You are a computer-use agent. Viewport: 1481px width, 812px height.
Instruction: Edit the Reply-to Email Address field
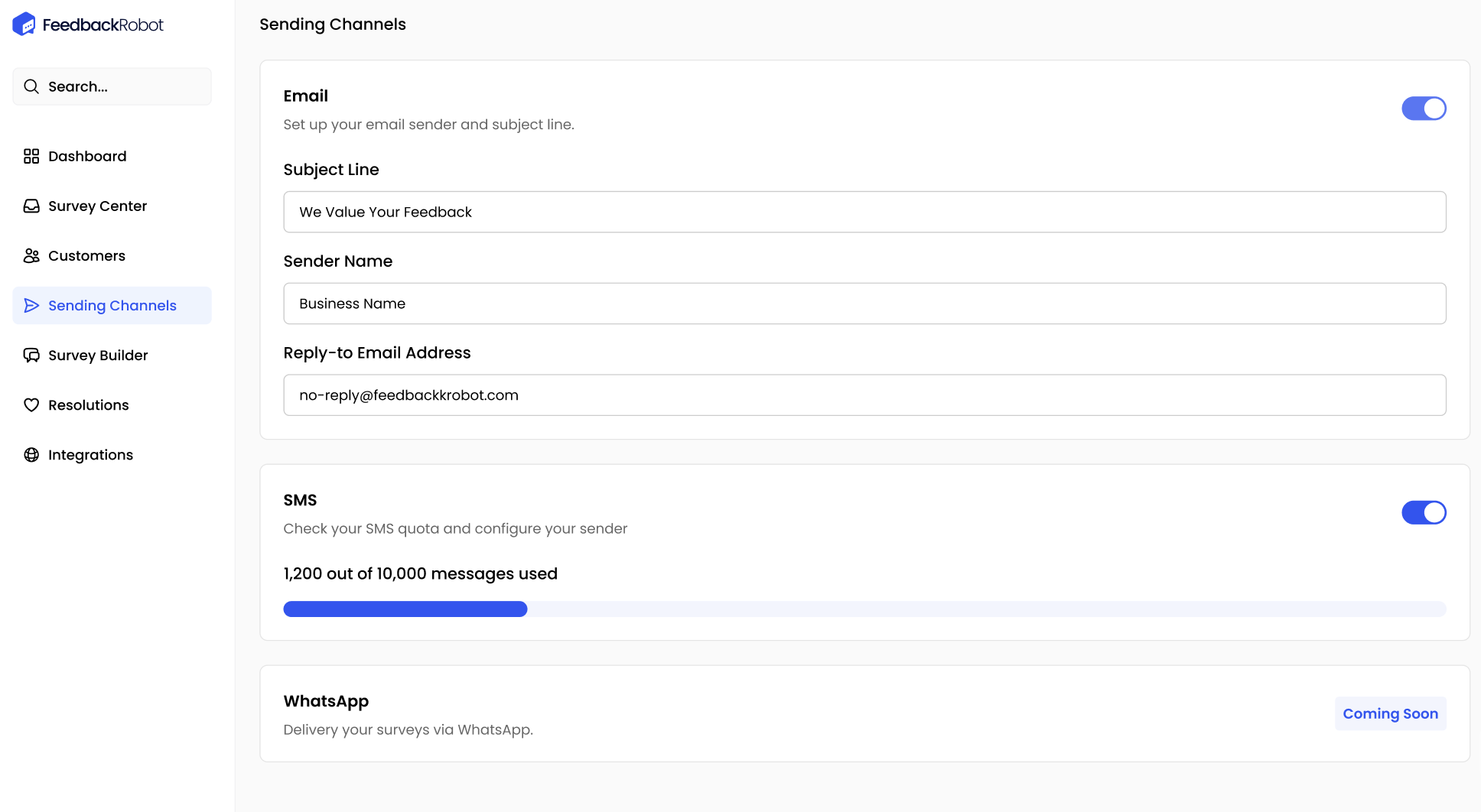(x=864, y=395)
